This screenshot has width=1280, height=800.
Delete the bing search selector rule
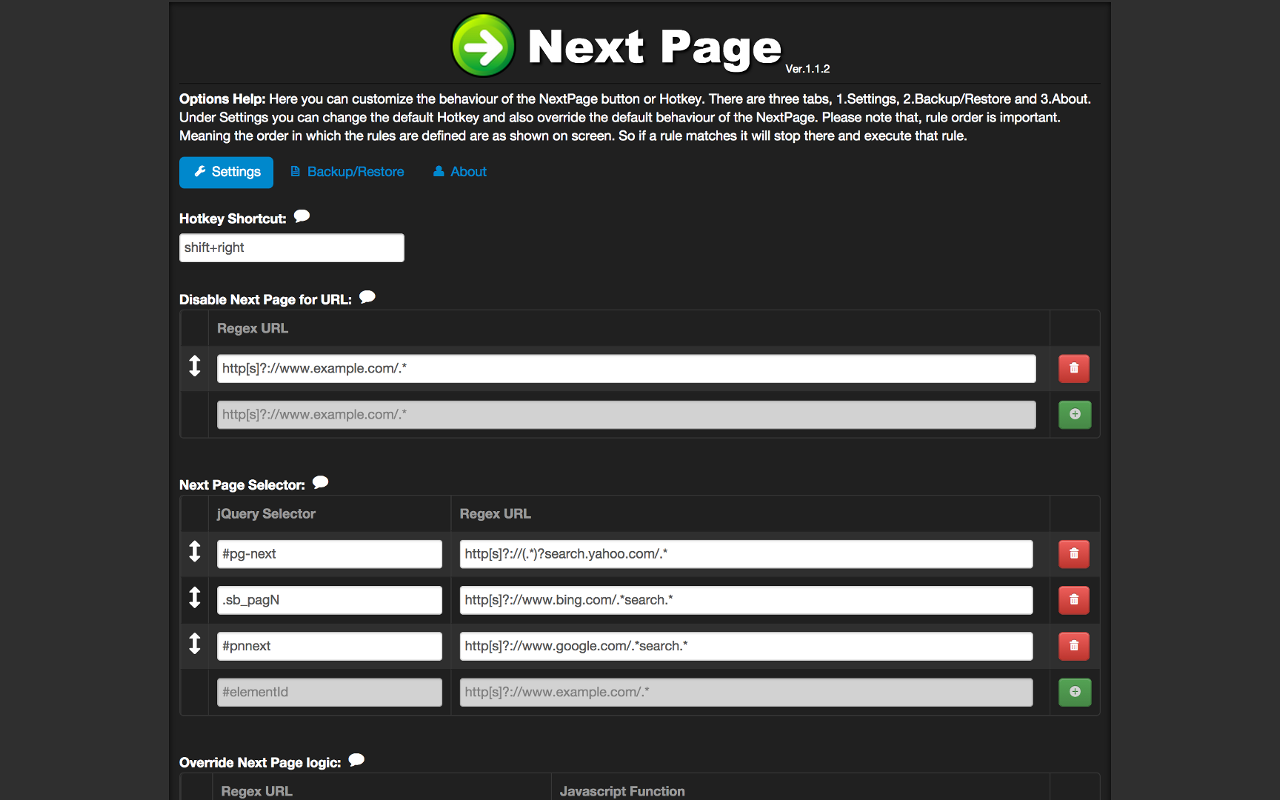pyautogui.click(x=1074, y=600)
